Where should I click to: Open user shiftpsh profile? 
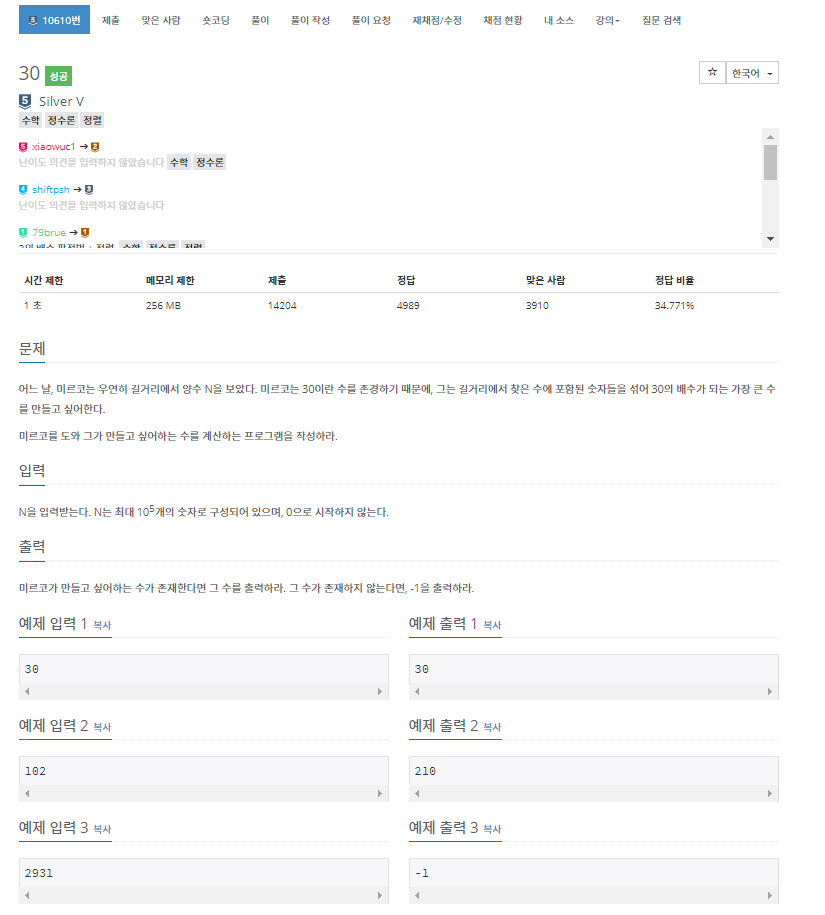pos(51,190)
